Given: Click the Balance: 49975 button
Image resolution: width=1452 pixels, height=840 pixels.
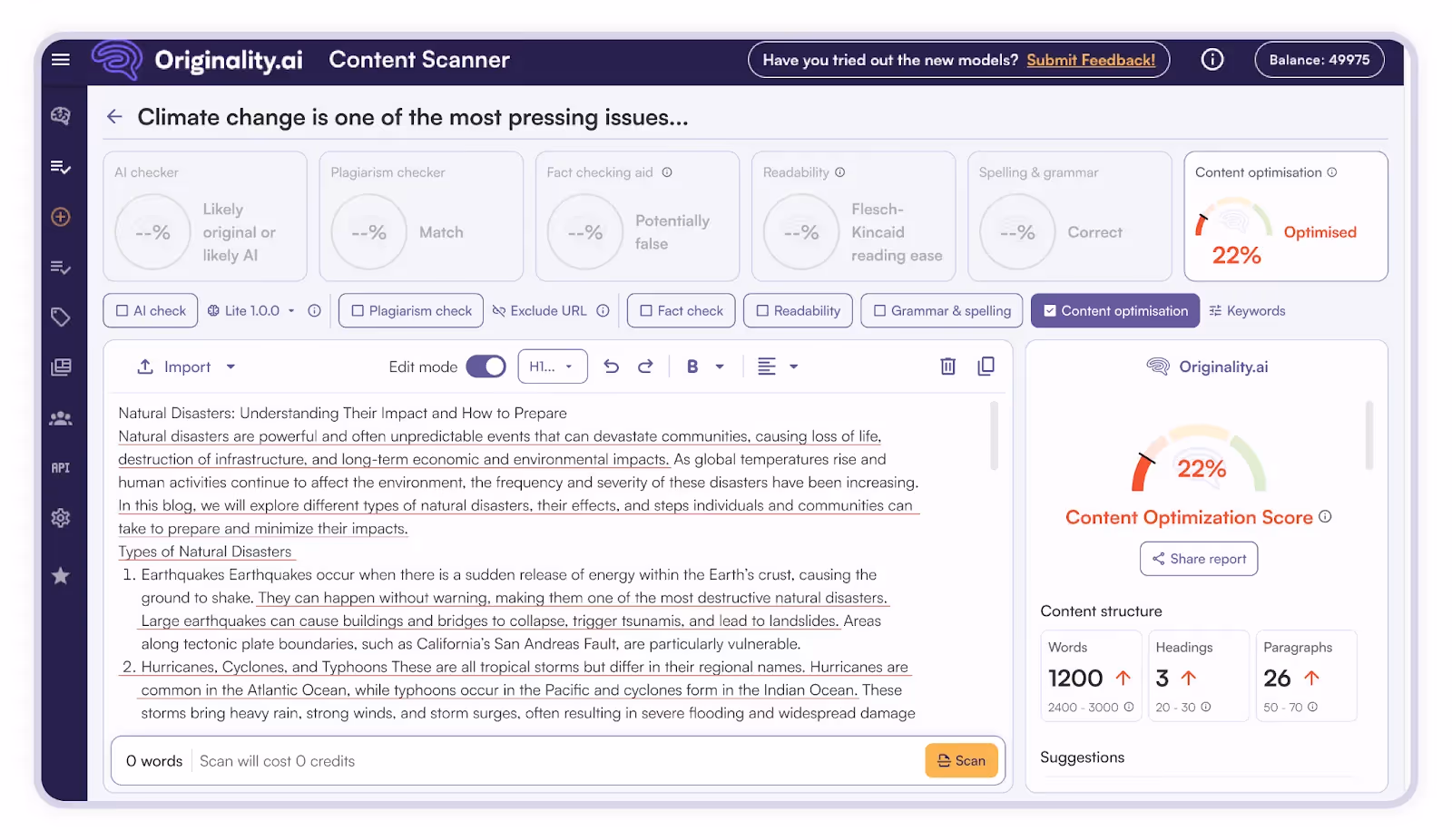Looking at the screenshot, I should (x=1320, y=60).
